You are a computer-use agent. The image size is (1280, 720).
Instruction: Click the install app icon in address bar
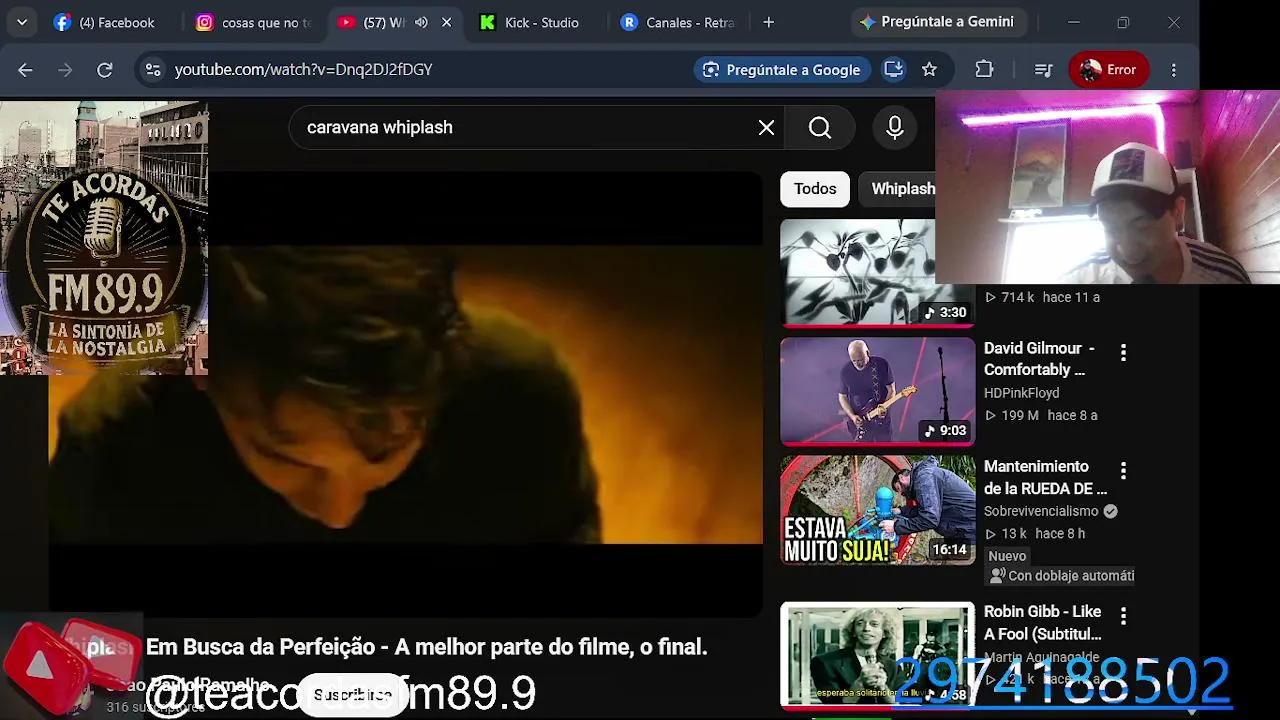coord(893,69)
